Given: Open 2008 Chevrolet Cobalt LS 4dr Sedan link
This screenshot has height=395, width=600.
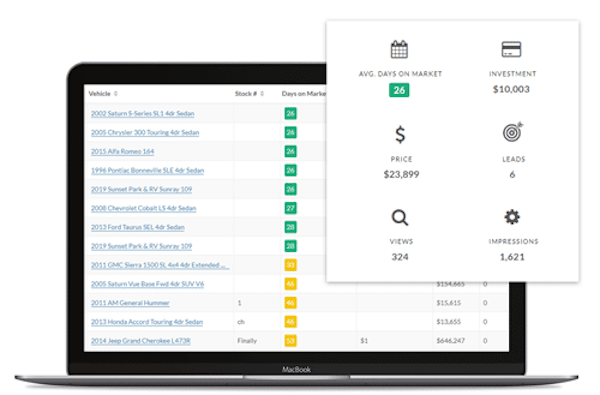Looking at the screenshot, I should coord(143,208).
